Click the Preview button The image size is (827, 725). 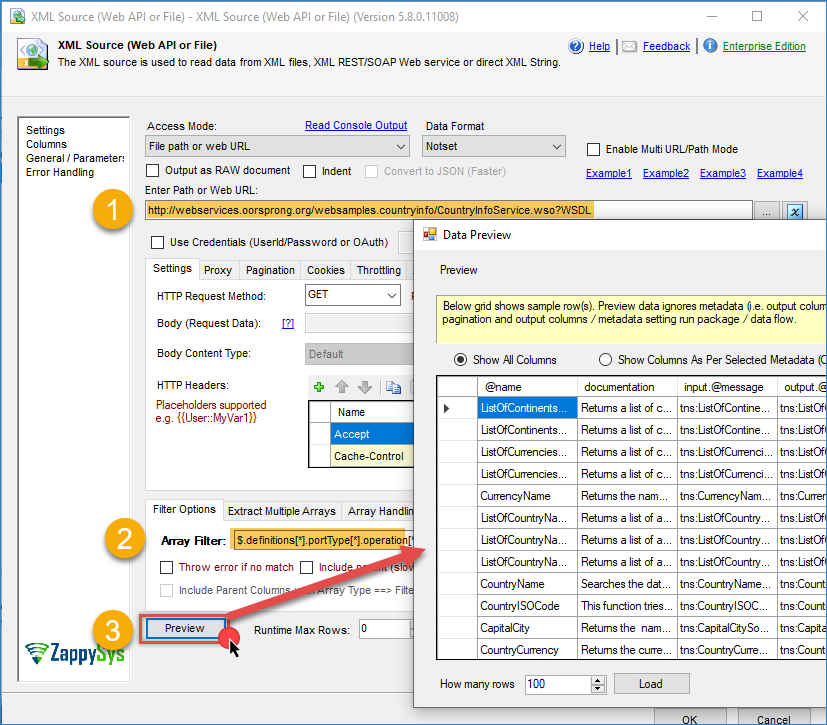click(x=184, y=628)
